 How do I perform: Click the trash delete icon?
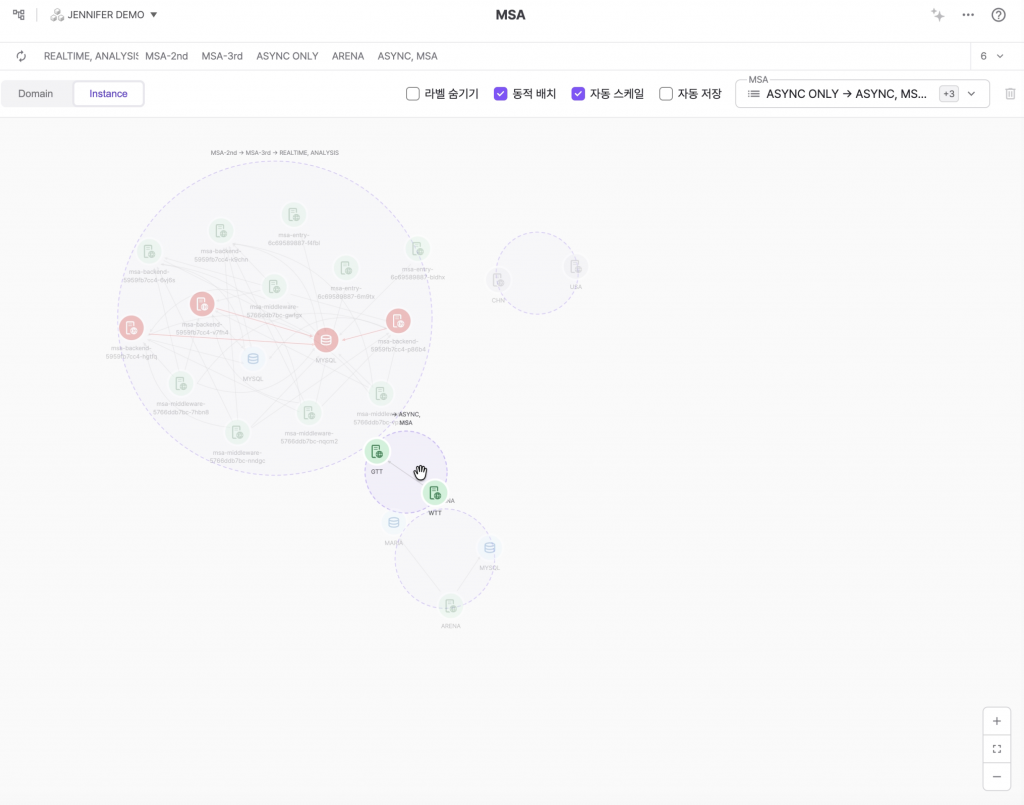click(x=1010, y=94)
